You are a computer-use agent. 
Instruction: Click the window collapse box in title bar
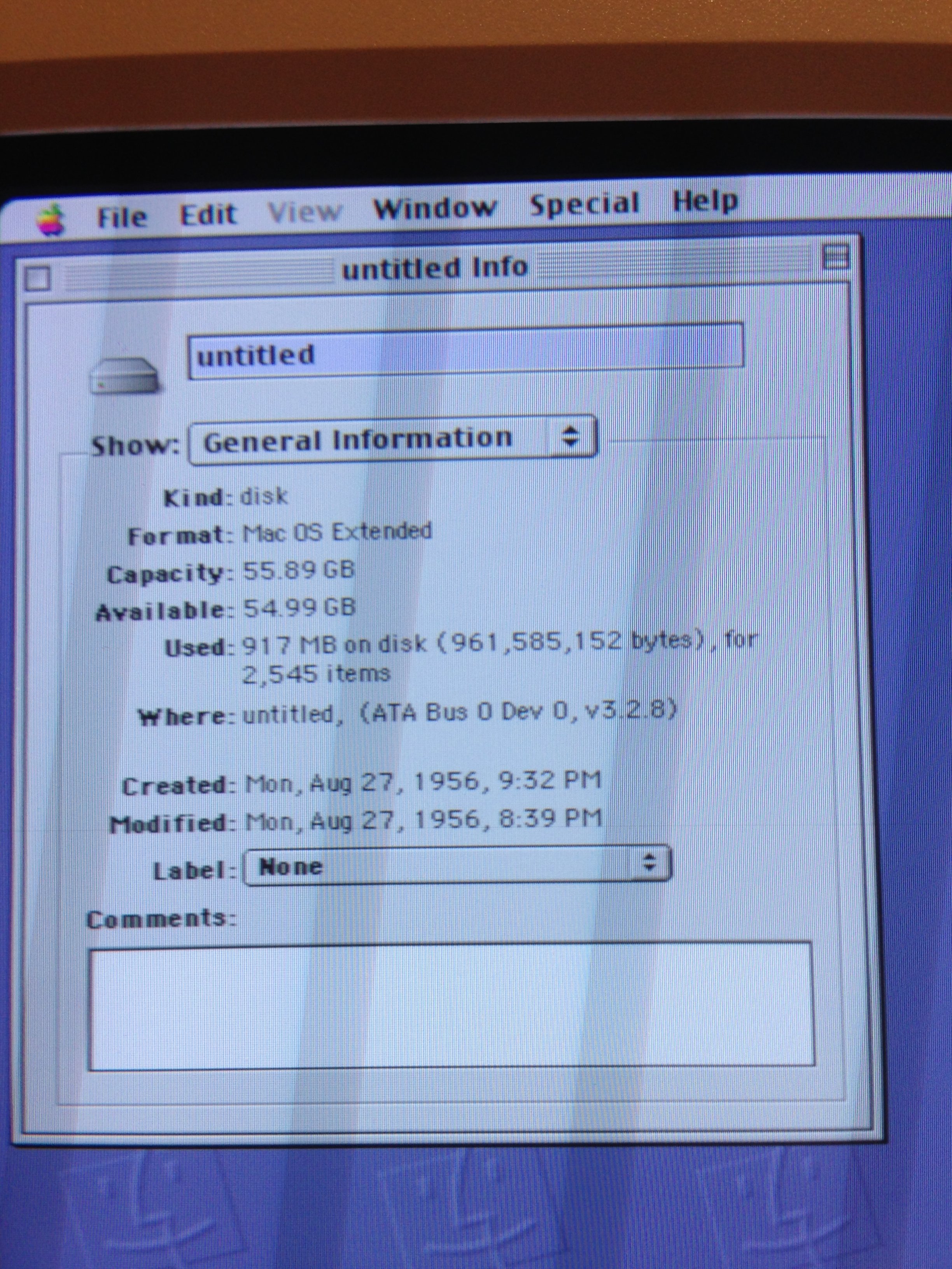point(835,257)
